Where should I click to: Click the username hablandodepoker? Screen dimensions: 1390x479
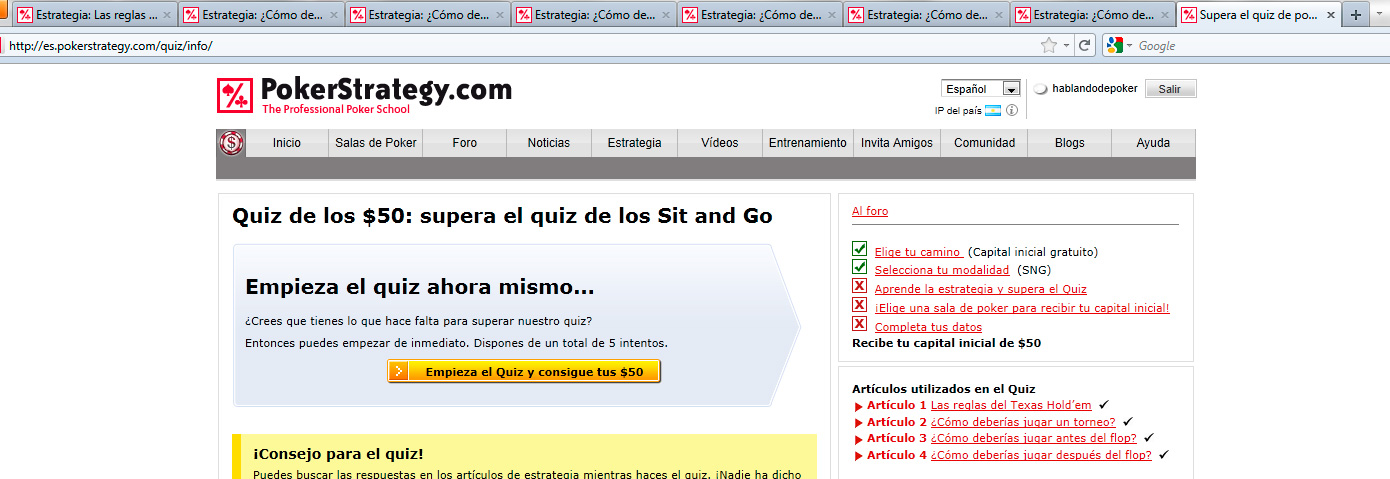tap(1095, 89)
